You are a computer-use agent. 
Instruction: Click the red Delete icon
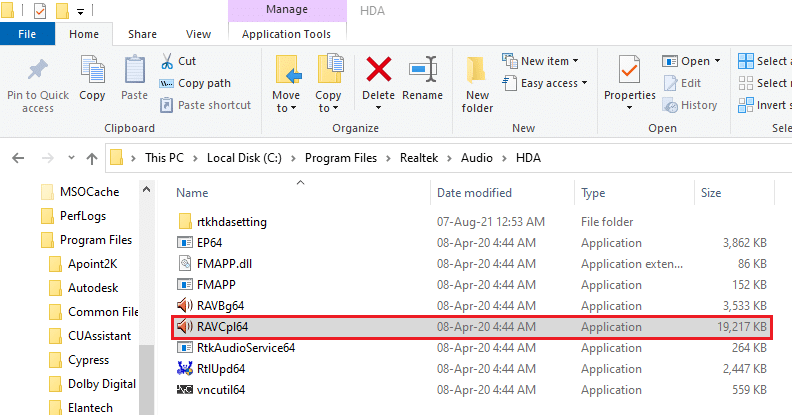[x=378, y=72]
